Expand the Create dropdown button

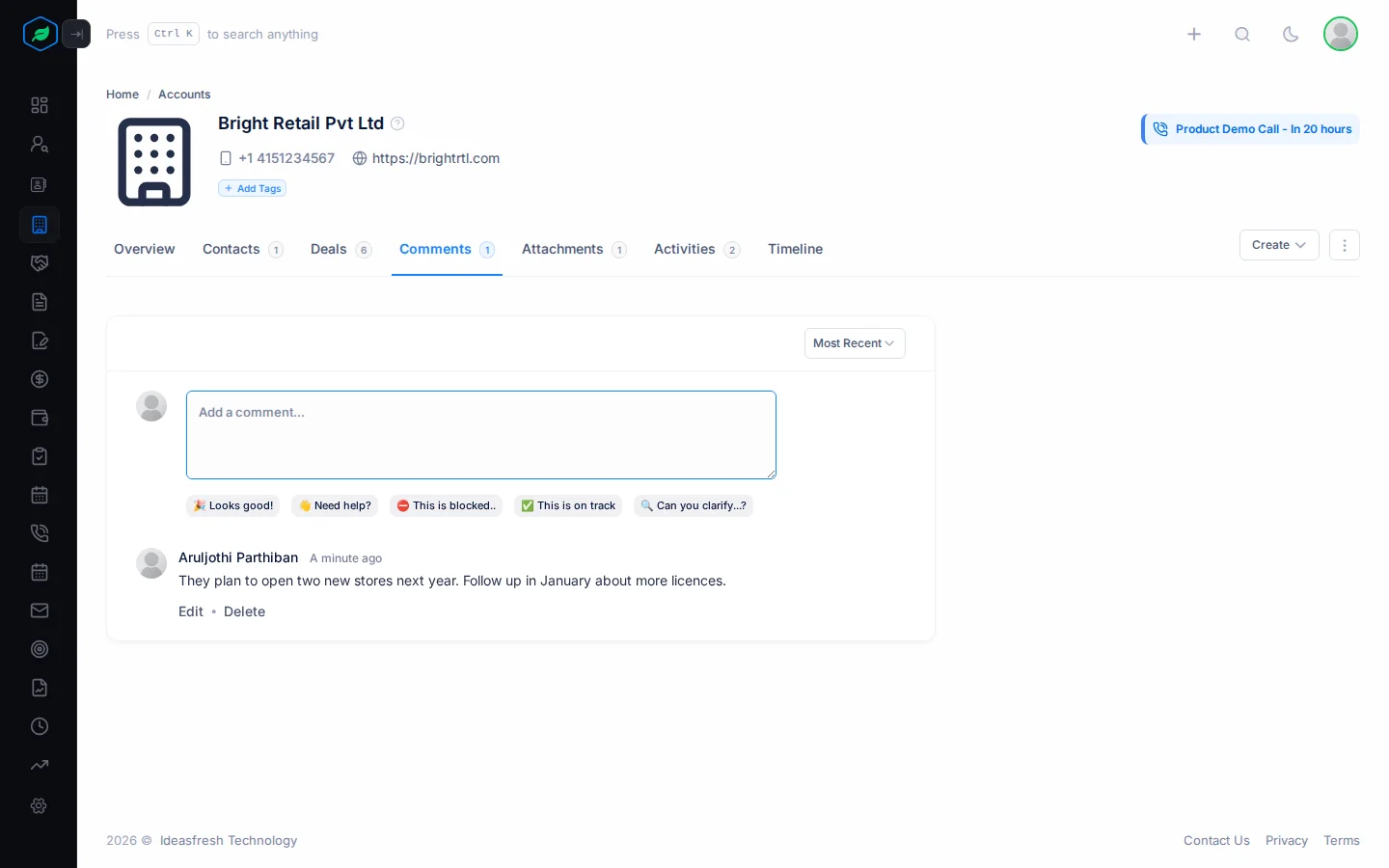click(1279, 245)
